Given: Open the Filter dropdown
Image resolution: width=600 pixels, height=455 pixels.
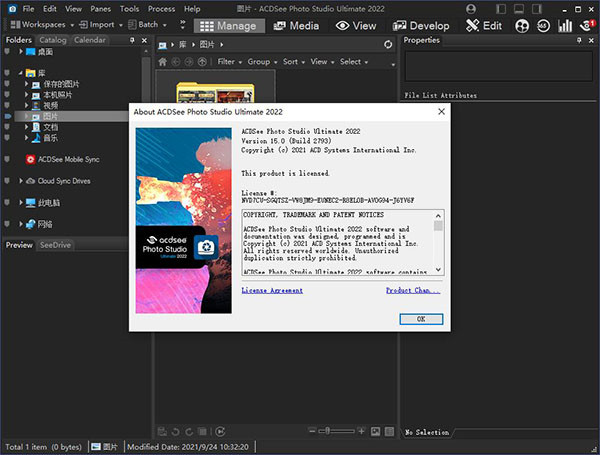Looking at the screenshot, I should 229,62.
